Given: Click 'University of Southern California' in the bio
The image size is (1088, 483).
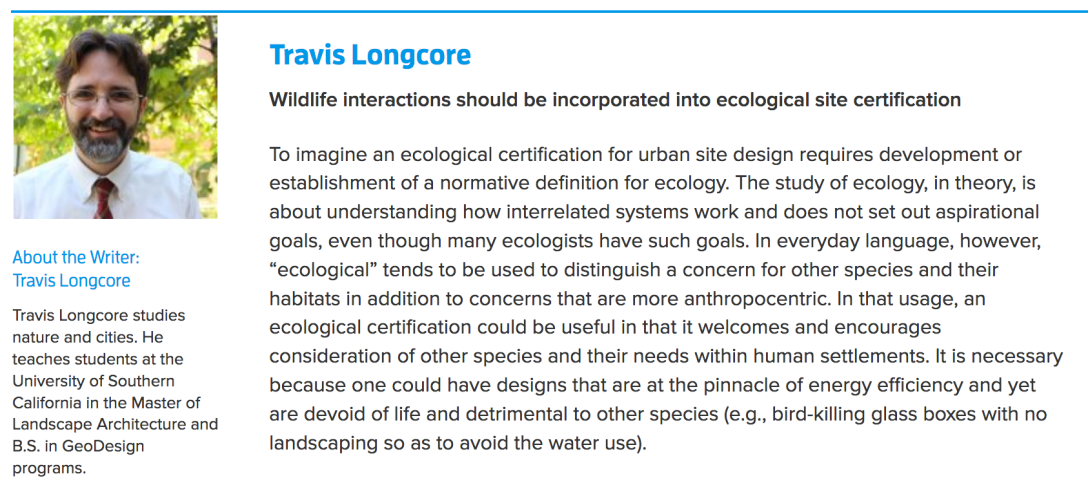Looking at the screenshot, I should pyautogui.click(x=93, y=392).
